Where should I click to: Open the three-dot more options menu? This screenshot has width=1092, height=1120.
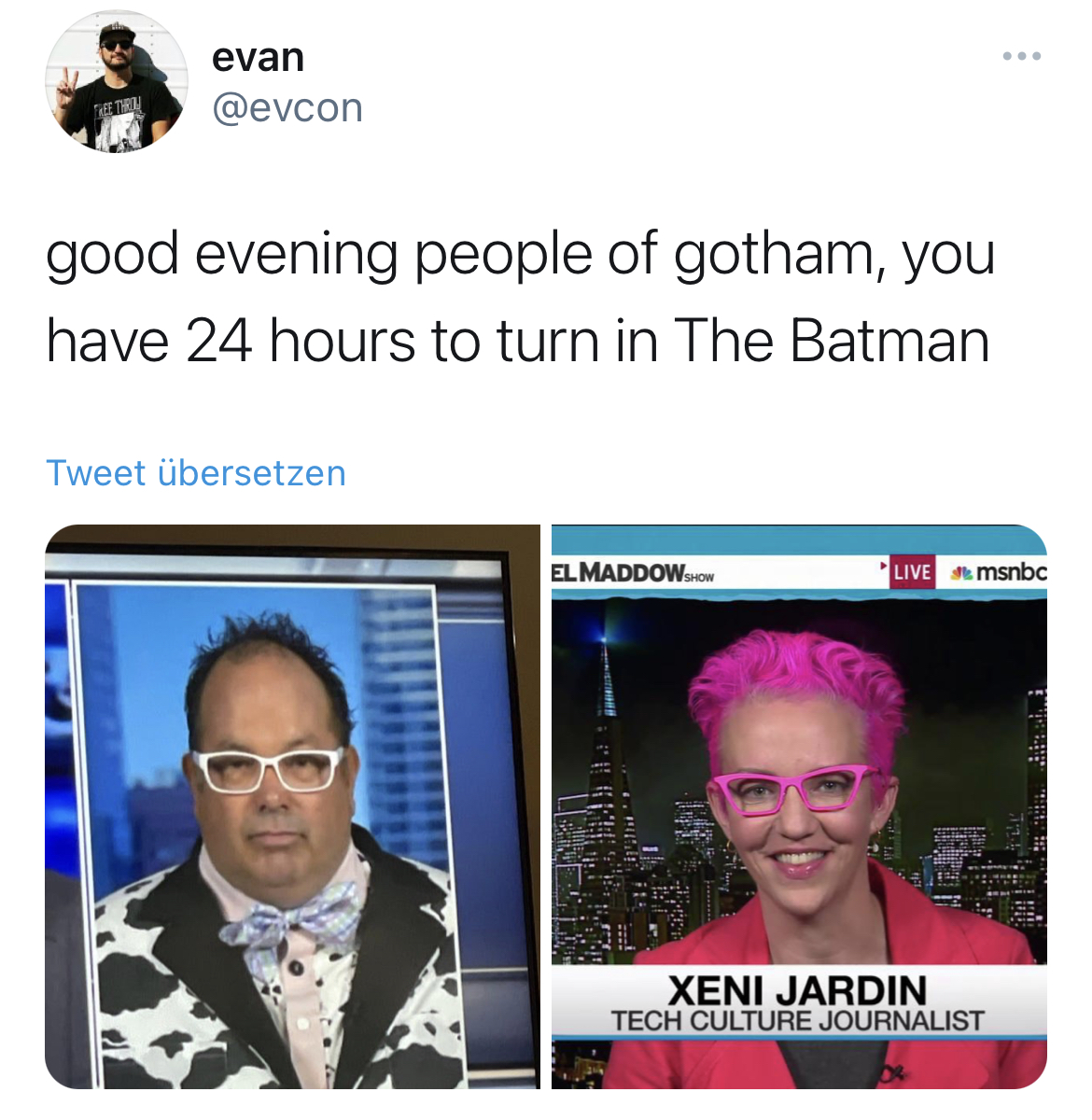[1022, 57]
